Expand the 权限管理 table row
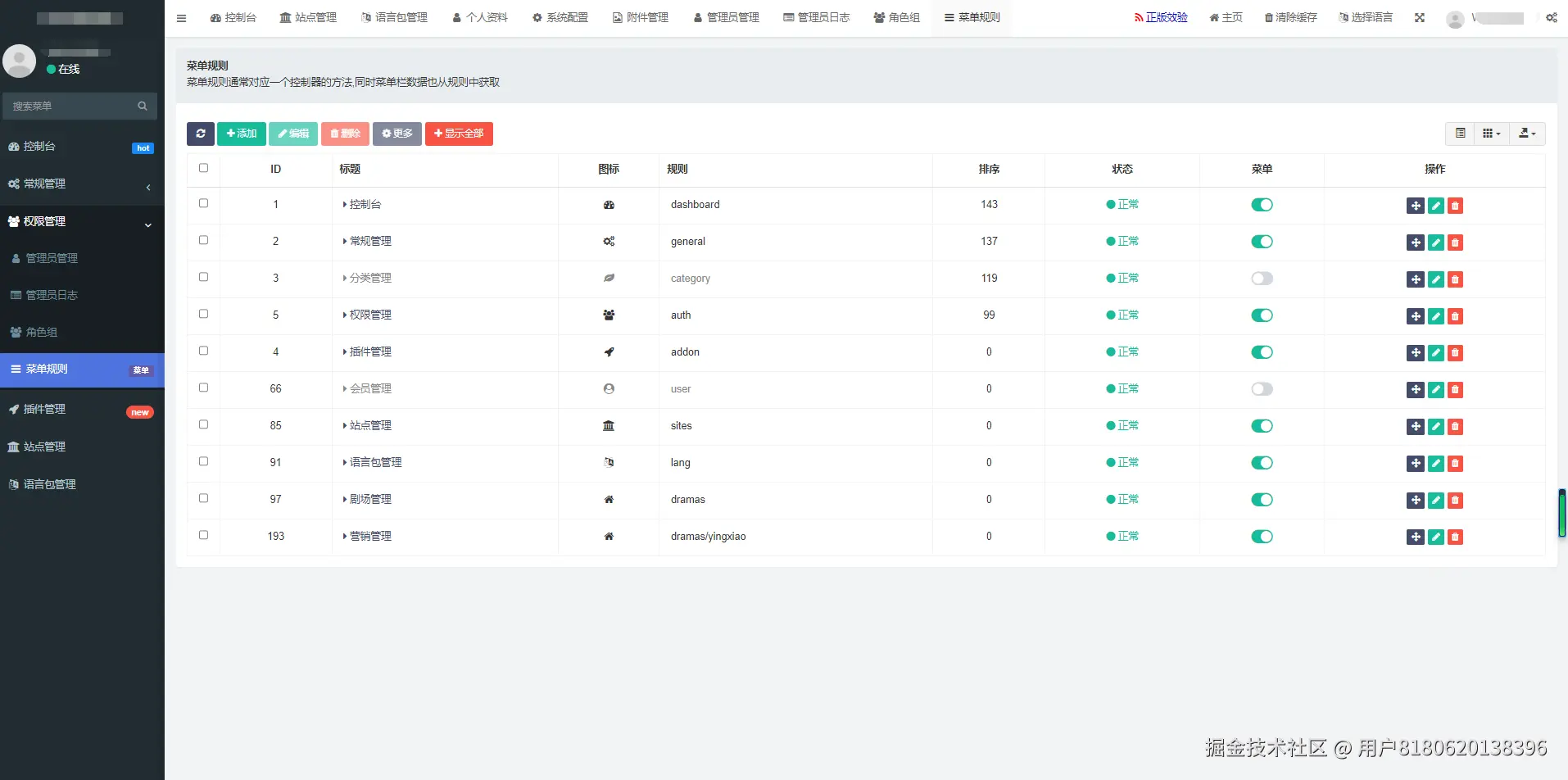The image size is (1568, 780). [345, 315]
